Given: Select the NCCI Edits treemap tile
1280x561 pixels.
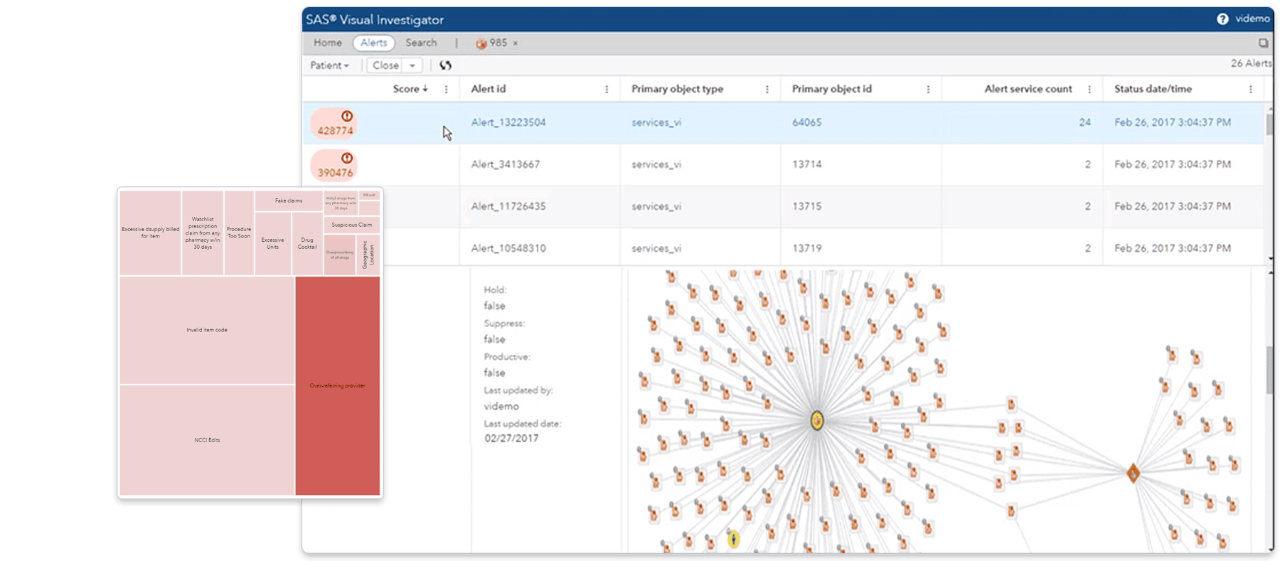Looking at the screenshot, I should tap(207, 440).
